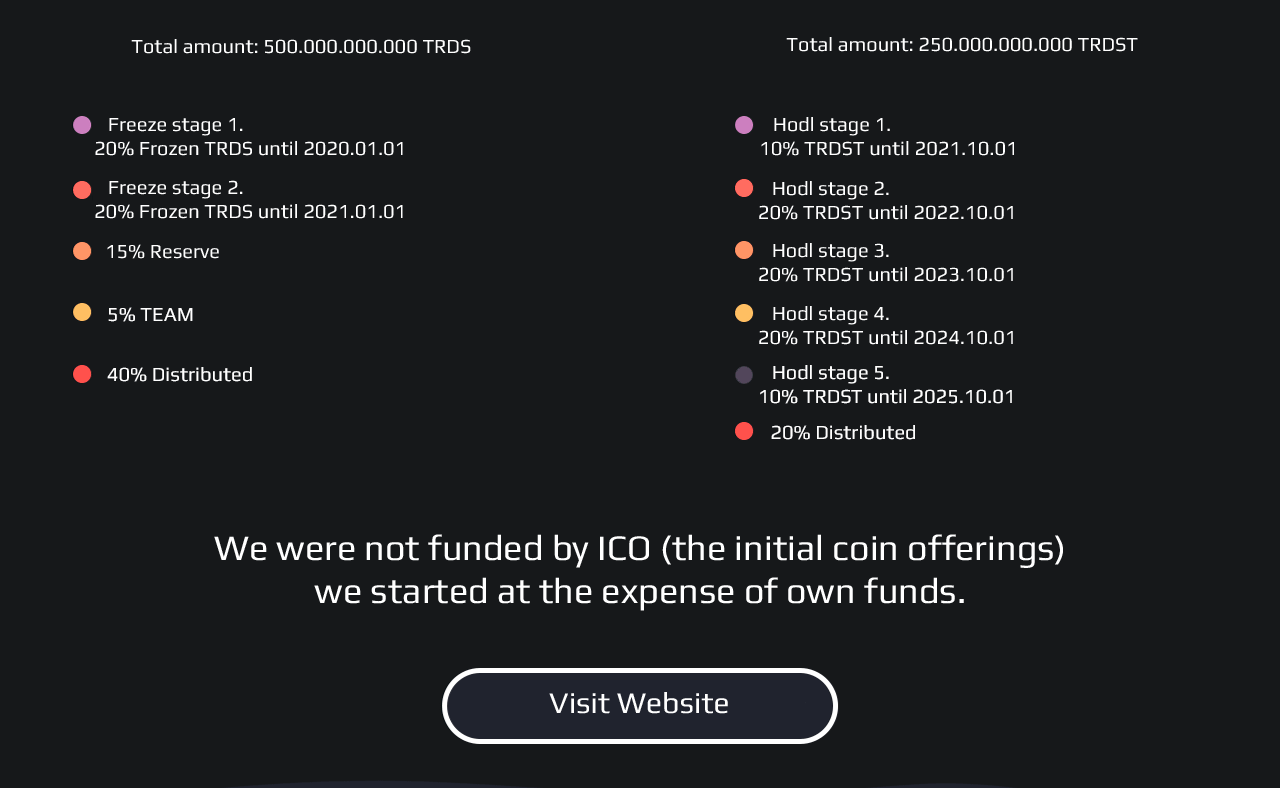Select the yellow dot next to 5% TEAM
Screen dimensions: 1280x788
coord(82,312)
